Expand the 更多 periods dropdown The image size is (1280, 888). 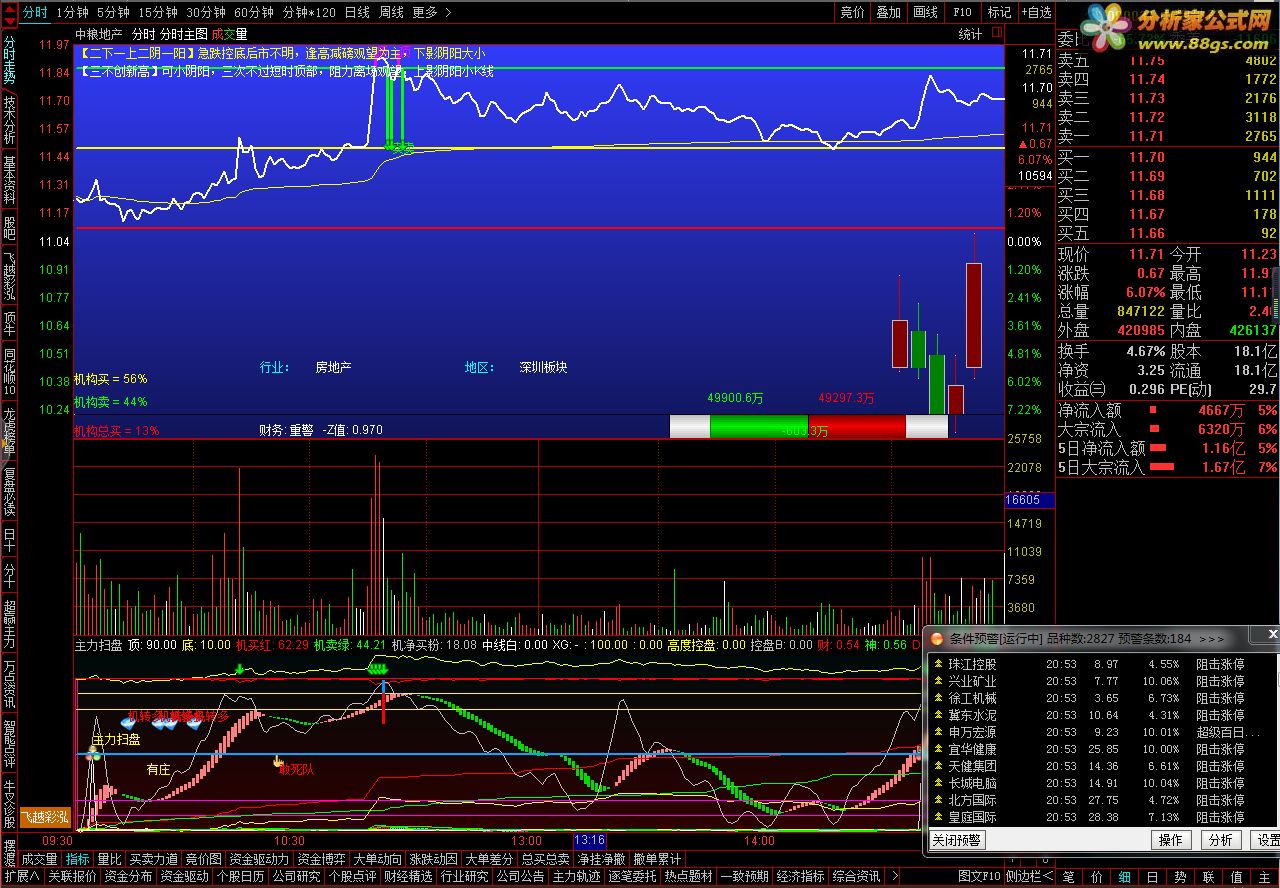[x=430, y=12]
